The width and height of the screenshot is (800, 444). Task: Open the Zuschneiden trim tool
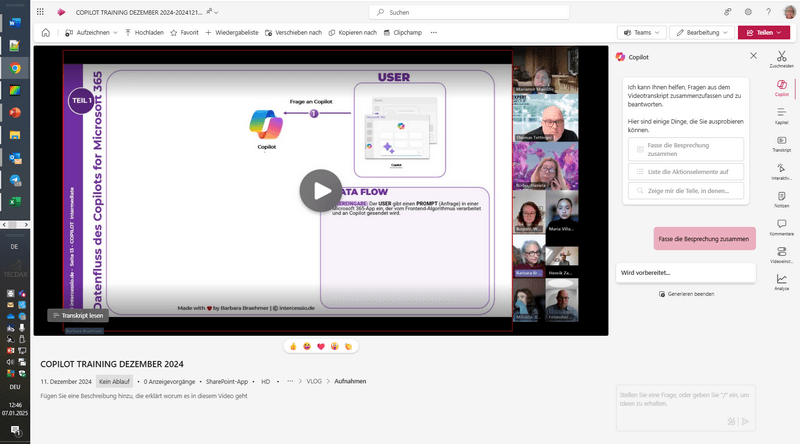point(781,57)
